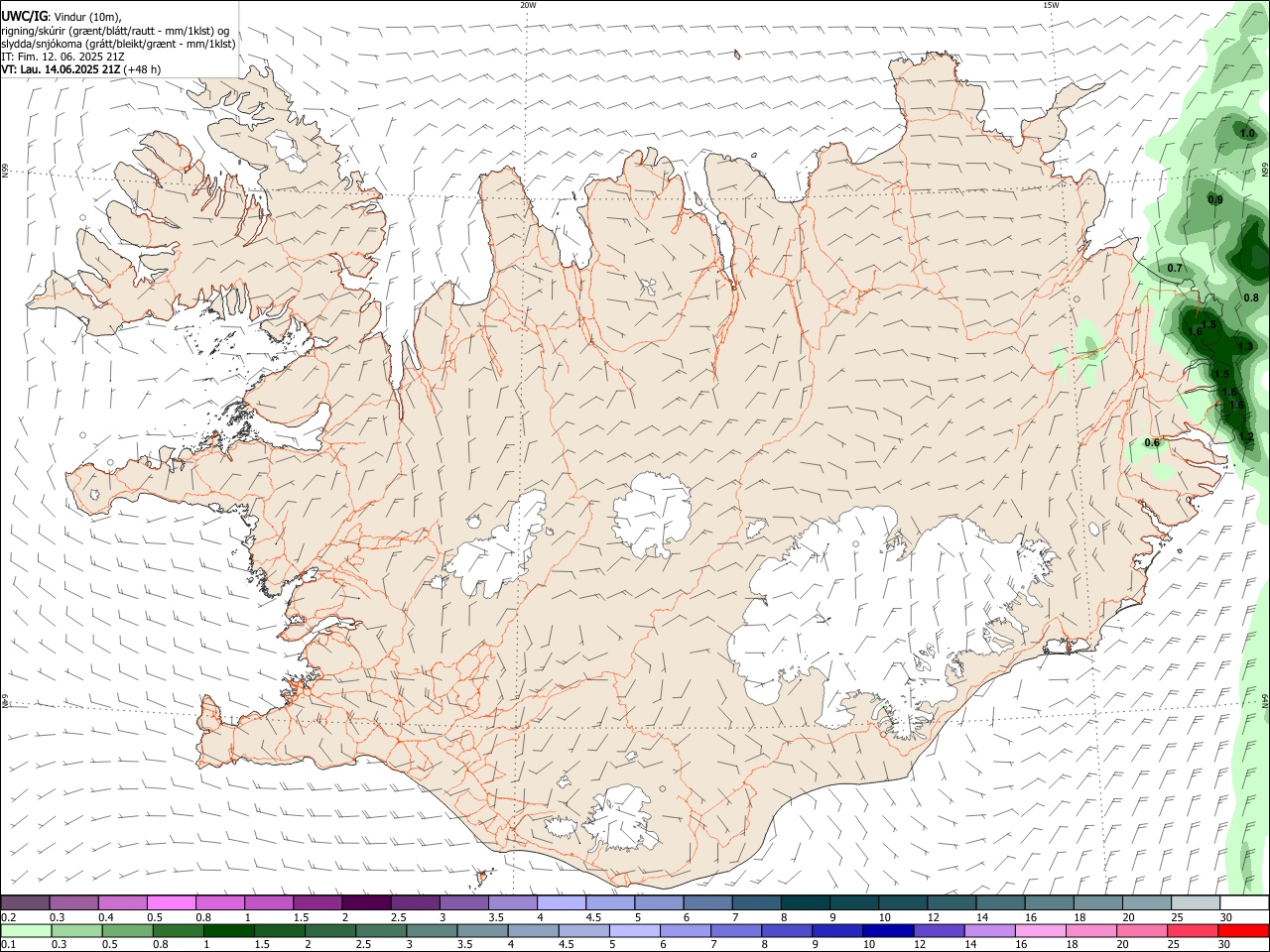Click the '0.7' precipitation value near the east coast
Image resolution: width=1270 pixels, height=952 pixels.
(x=1175, y=268)
